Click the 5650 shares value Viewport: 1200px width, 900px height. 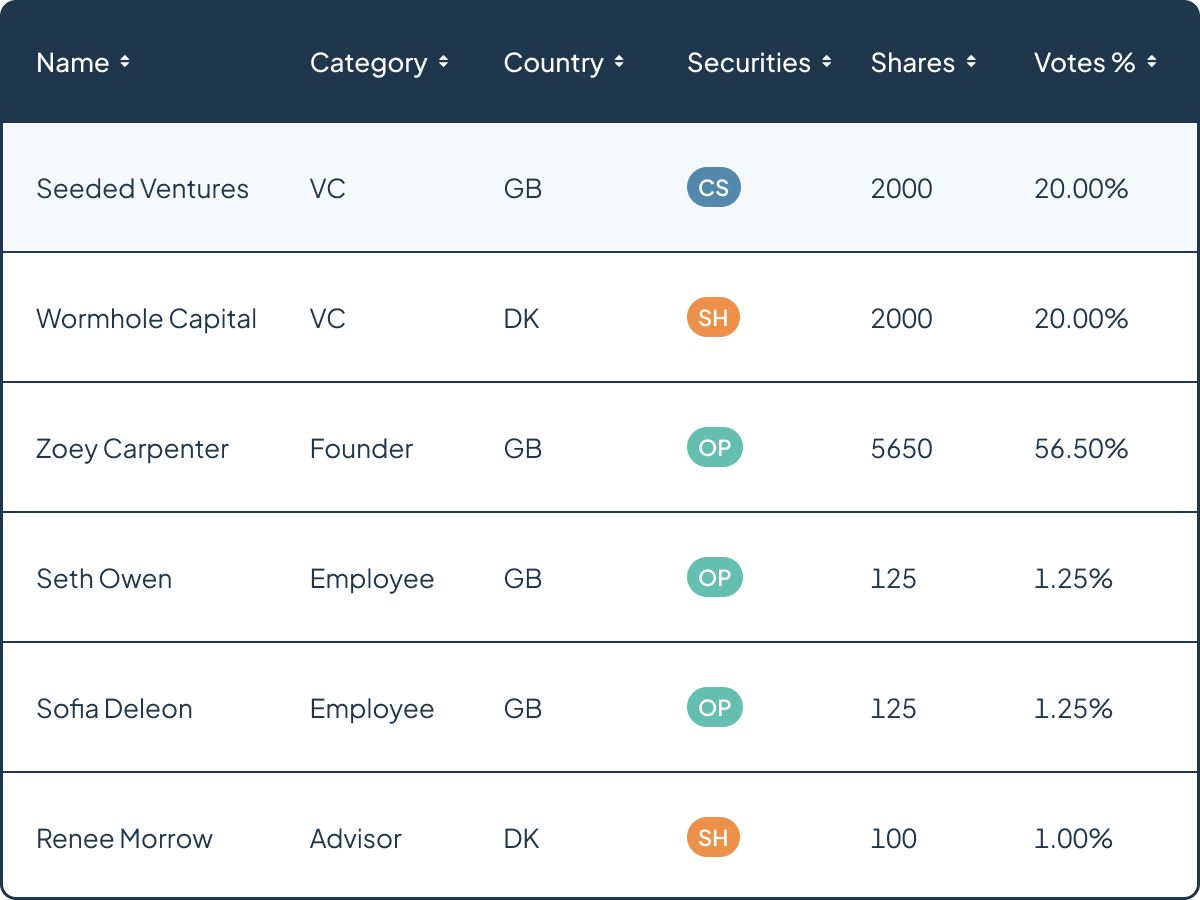(x=902, y=449)
